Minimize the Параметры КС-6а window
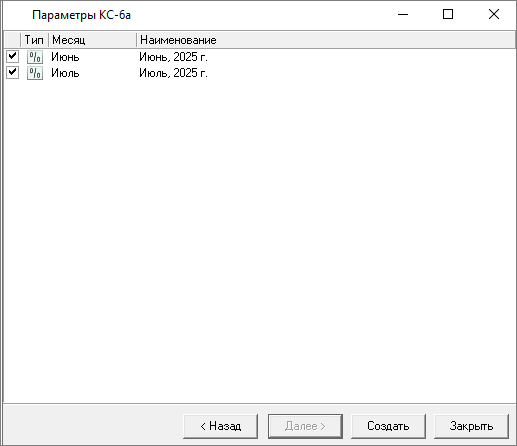Screen dimensions: 517x446 [403, 14]
